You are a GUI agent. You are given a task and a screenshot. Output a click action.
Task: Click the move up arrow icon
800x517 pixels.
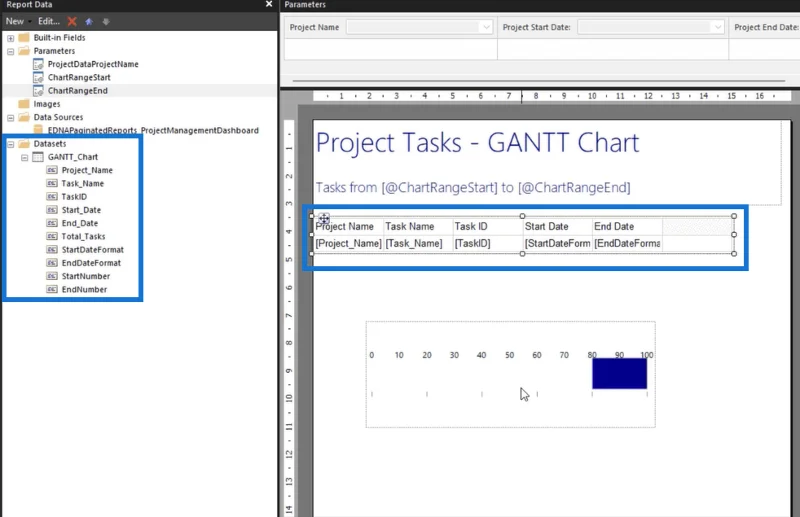89,21
